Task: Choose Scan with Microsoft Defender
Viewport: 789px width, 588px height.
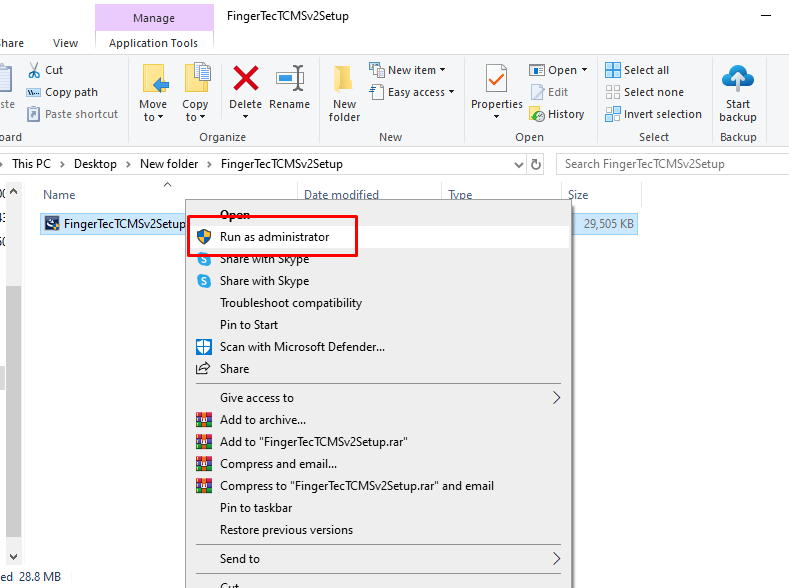Action: 378,347
